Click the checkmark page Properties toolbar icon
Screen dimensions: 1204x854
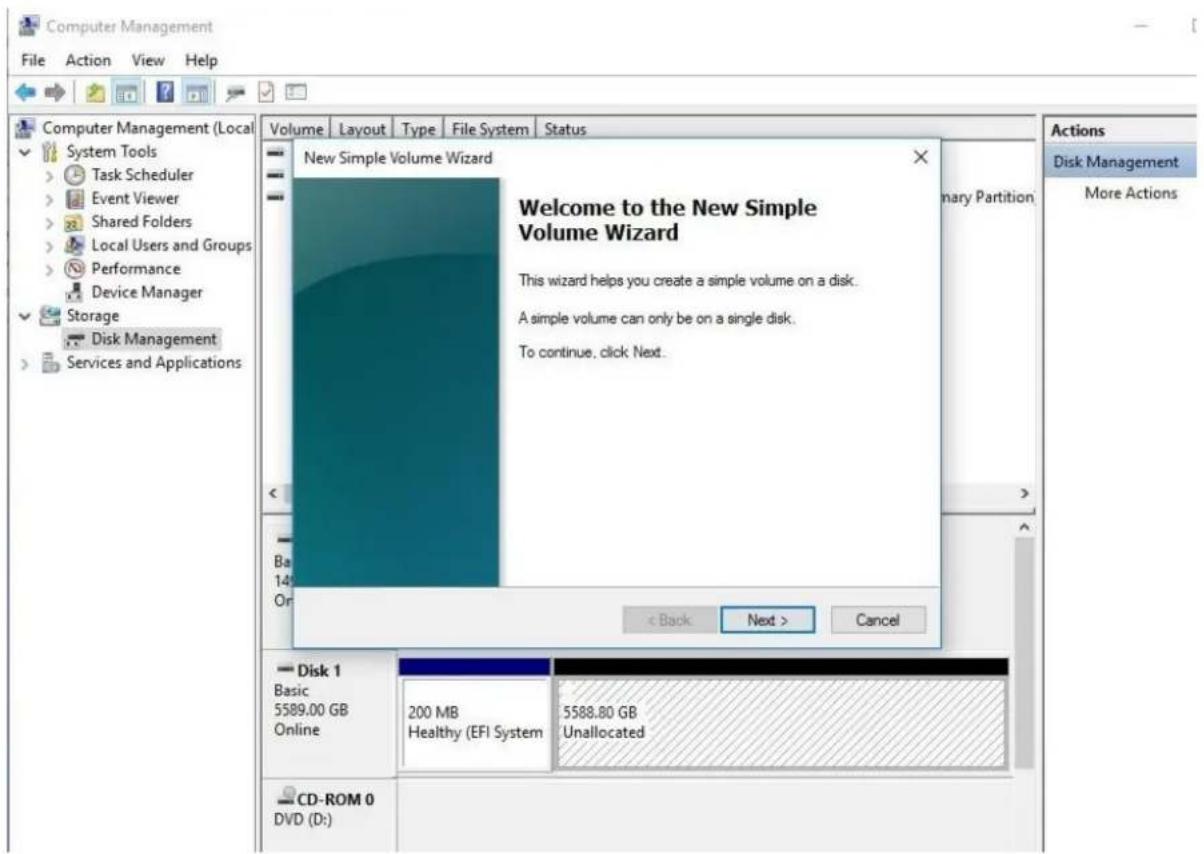tap(265, 92)
